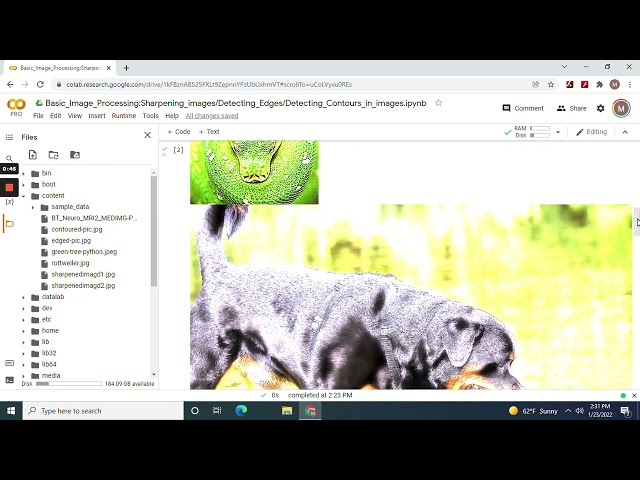Open the search sidebar icon
The image size is (640, 480).
(x=9, y=158)
